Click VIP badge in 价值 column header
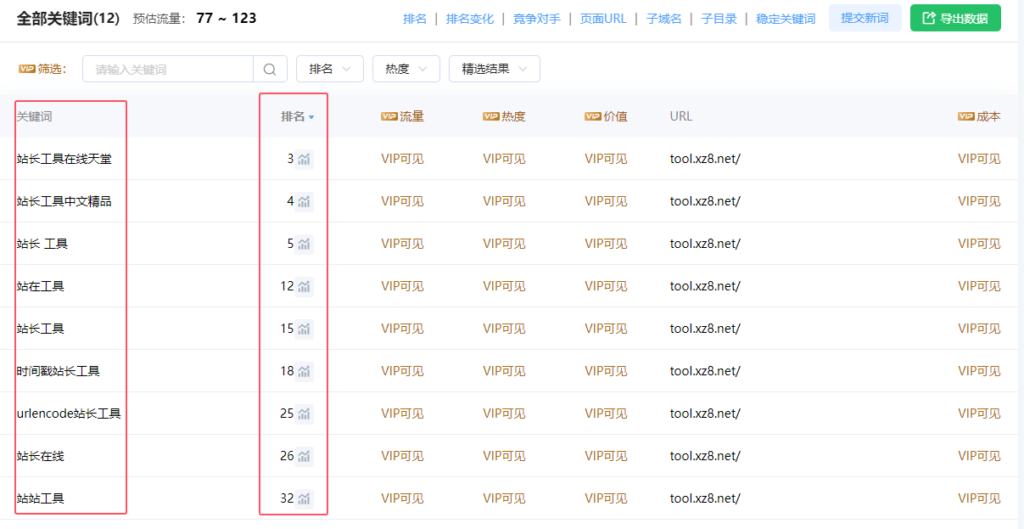The width and height of the screenshot is (1024, 529). [x=593, y=116]
